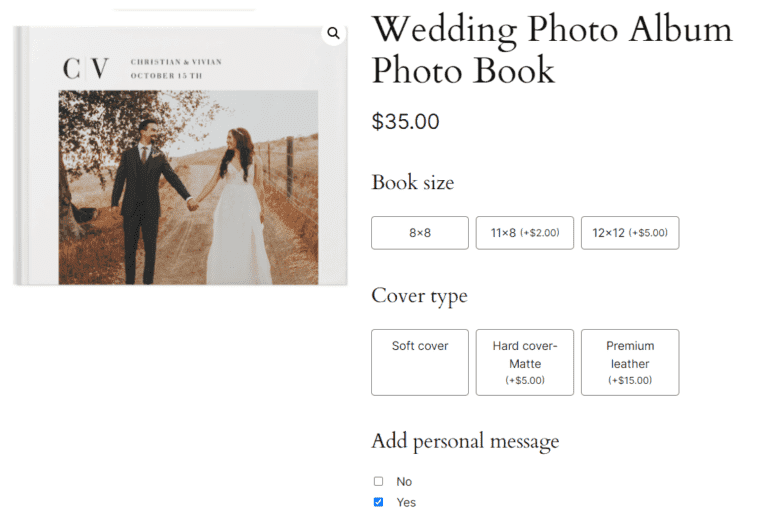Tick the No personal message checkbox

point(378,481)
